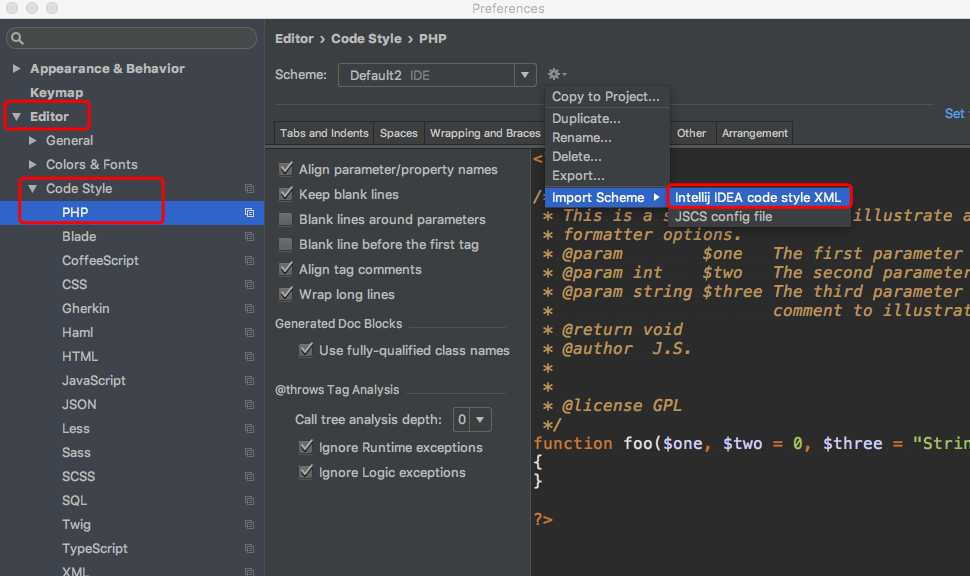Expand the General subsection
Viewport: 970px width, 576px height.
tap(33, 140)
